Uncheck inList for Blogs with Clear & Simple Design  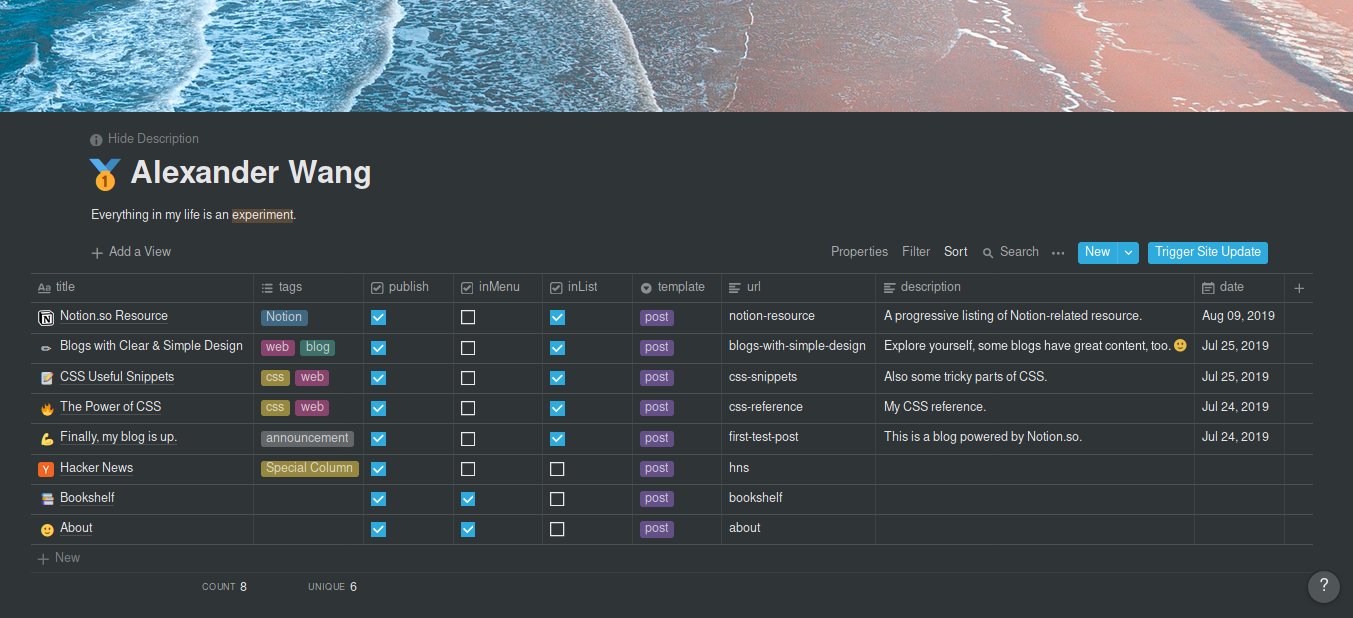557,348
